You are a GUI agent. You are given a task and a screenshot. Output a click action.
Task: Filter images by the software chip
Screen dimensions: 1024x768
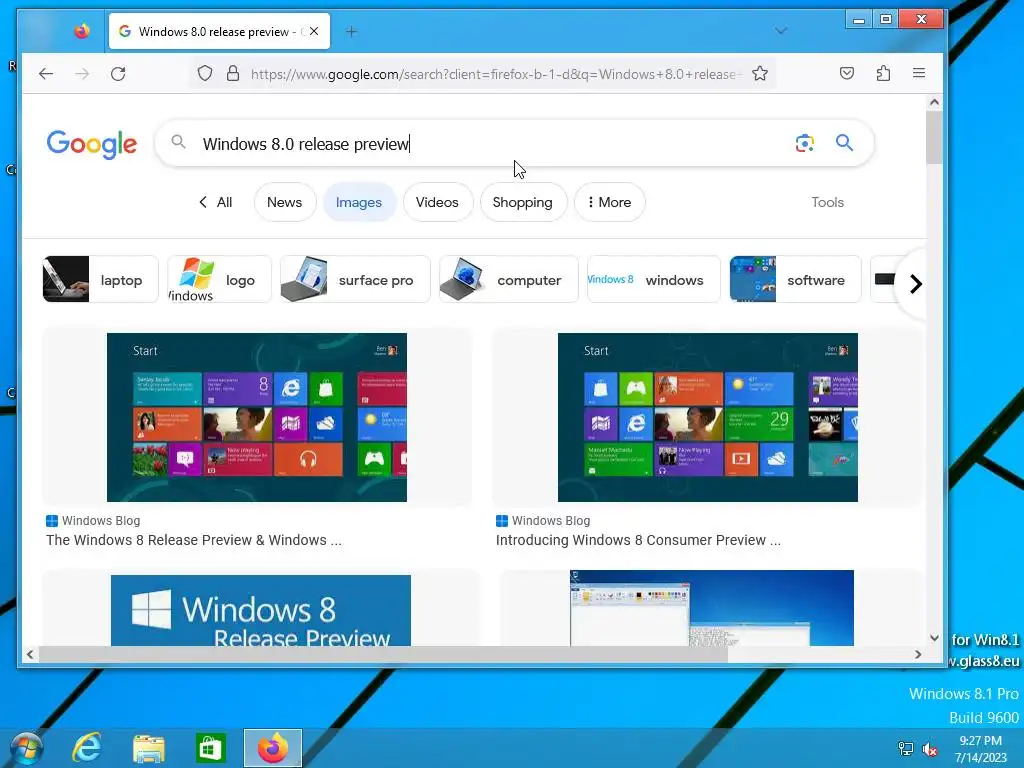(x=795, y=280)
